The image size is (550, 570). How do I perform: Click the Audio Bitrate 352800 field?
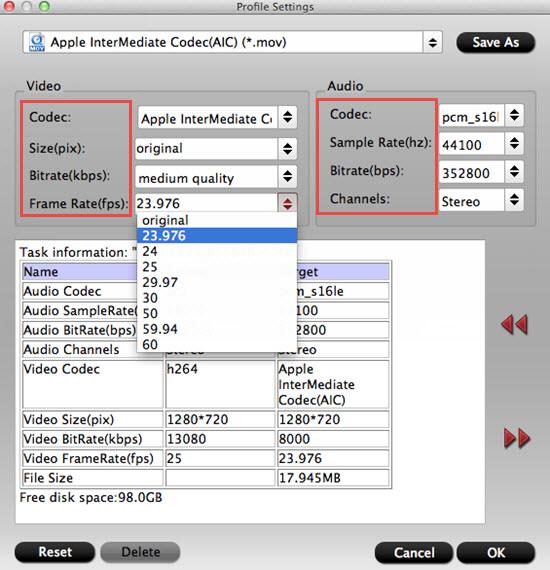pos(471,172)
